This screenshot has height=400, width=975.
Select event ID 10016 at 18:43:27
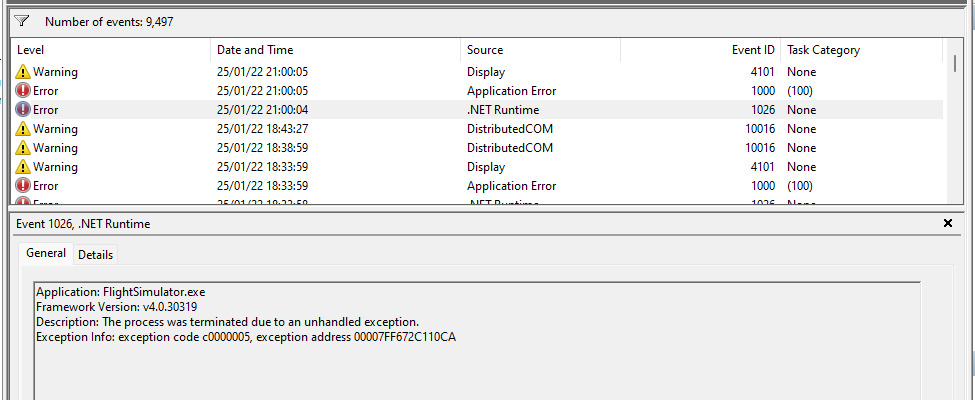pos(759,129)
